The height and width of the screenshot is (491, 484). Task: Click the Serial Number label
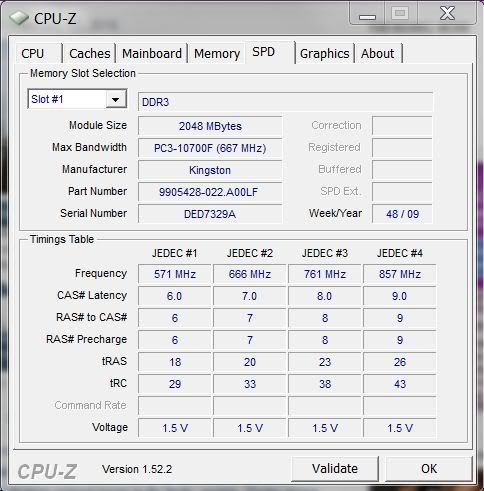[93, 213]
